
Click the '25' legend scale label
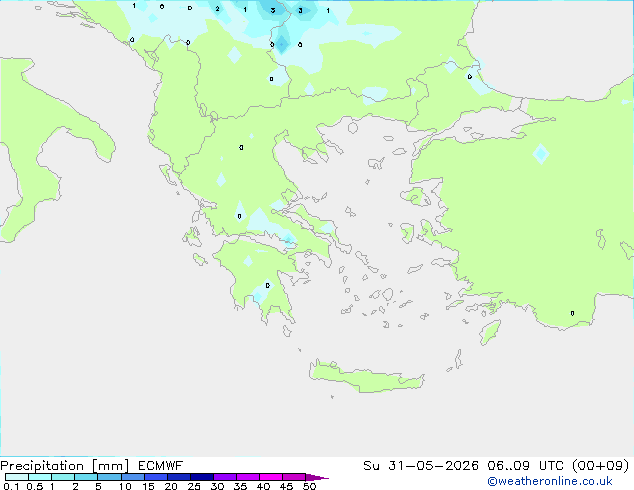194,486
